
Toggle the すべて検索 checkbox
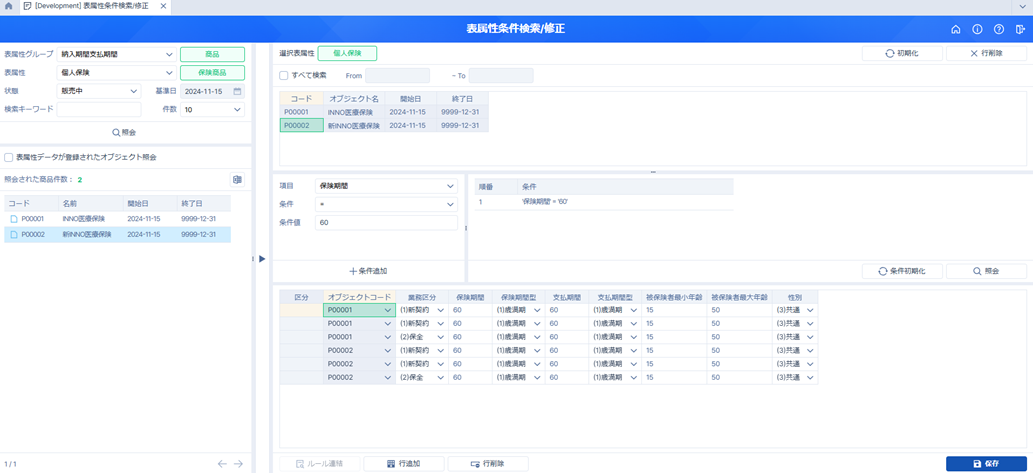click(x=283, y=76)
